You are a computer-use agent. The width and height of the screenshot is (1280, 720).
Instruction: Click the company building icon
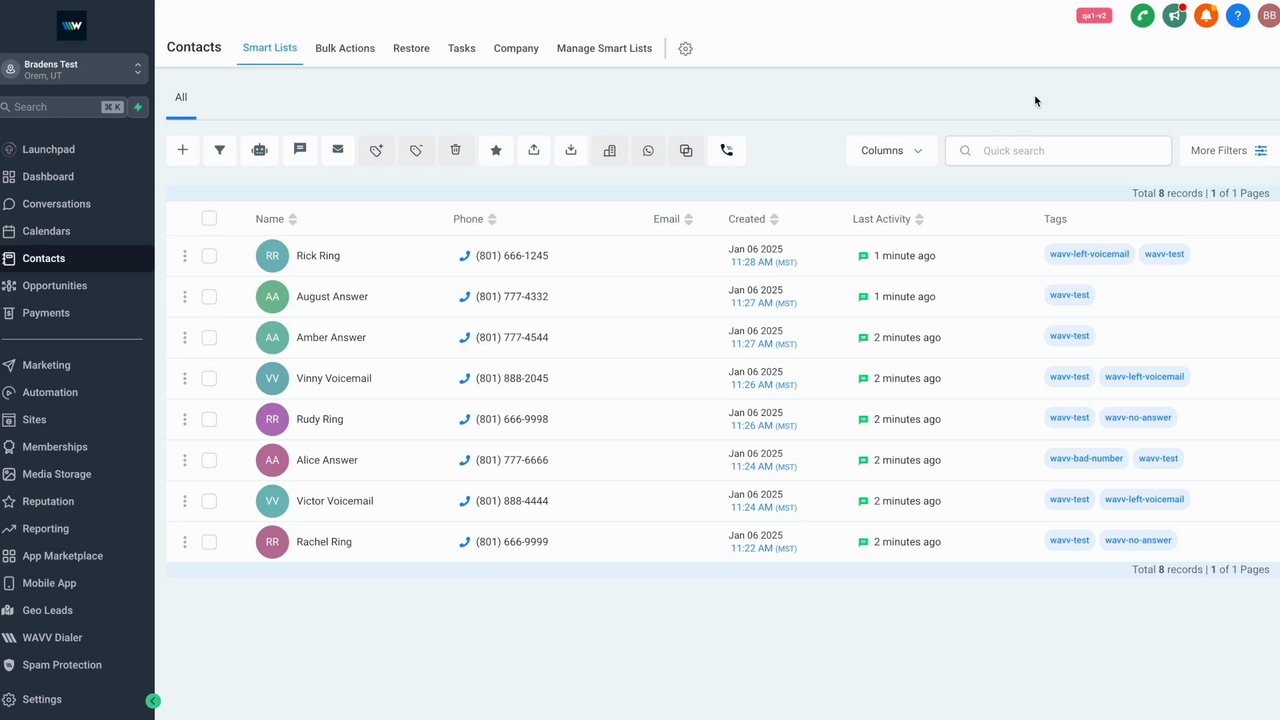[610, 150]
